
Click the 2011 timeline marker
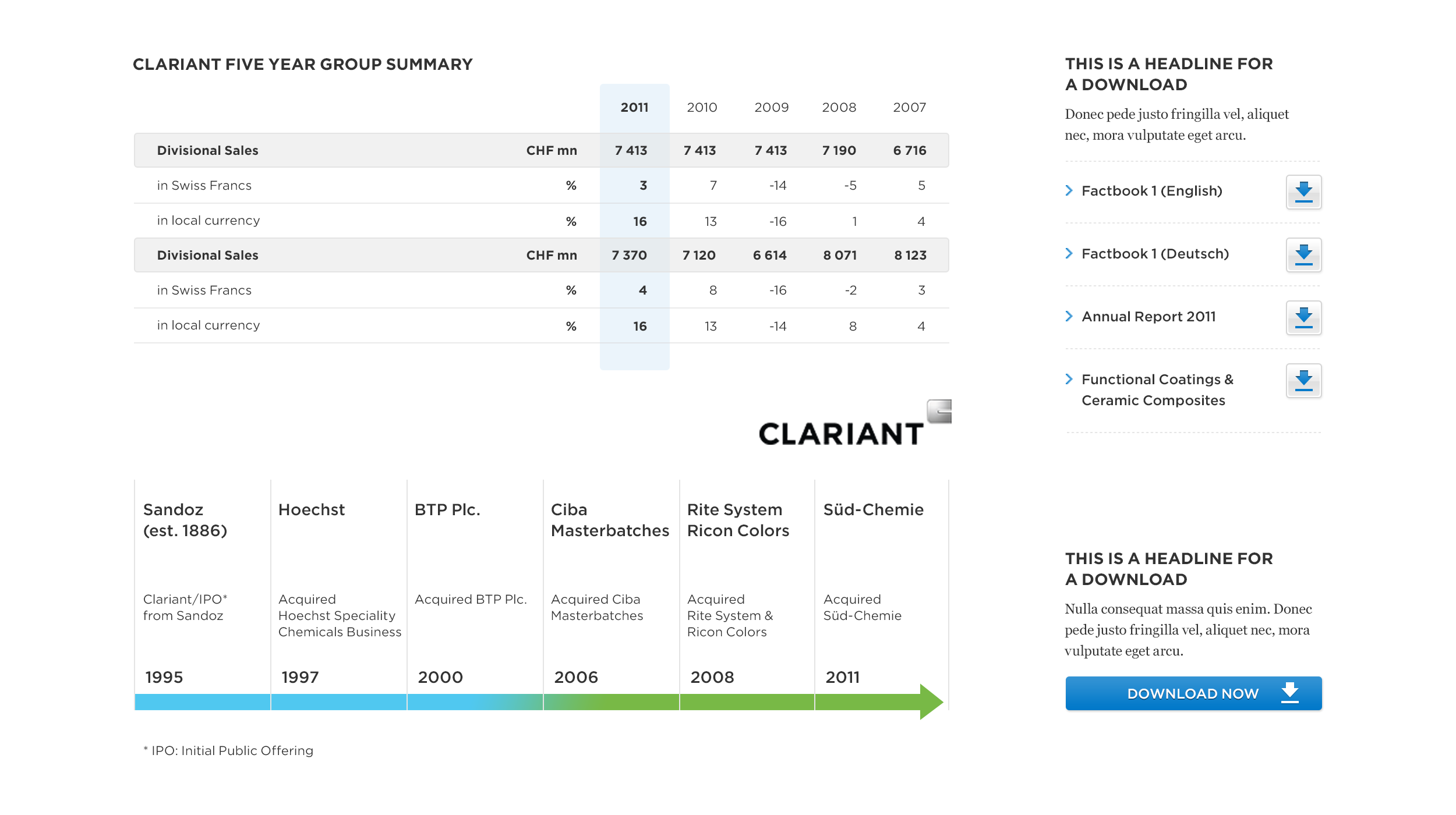tap(842, 677)
